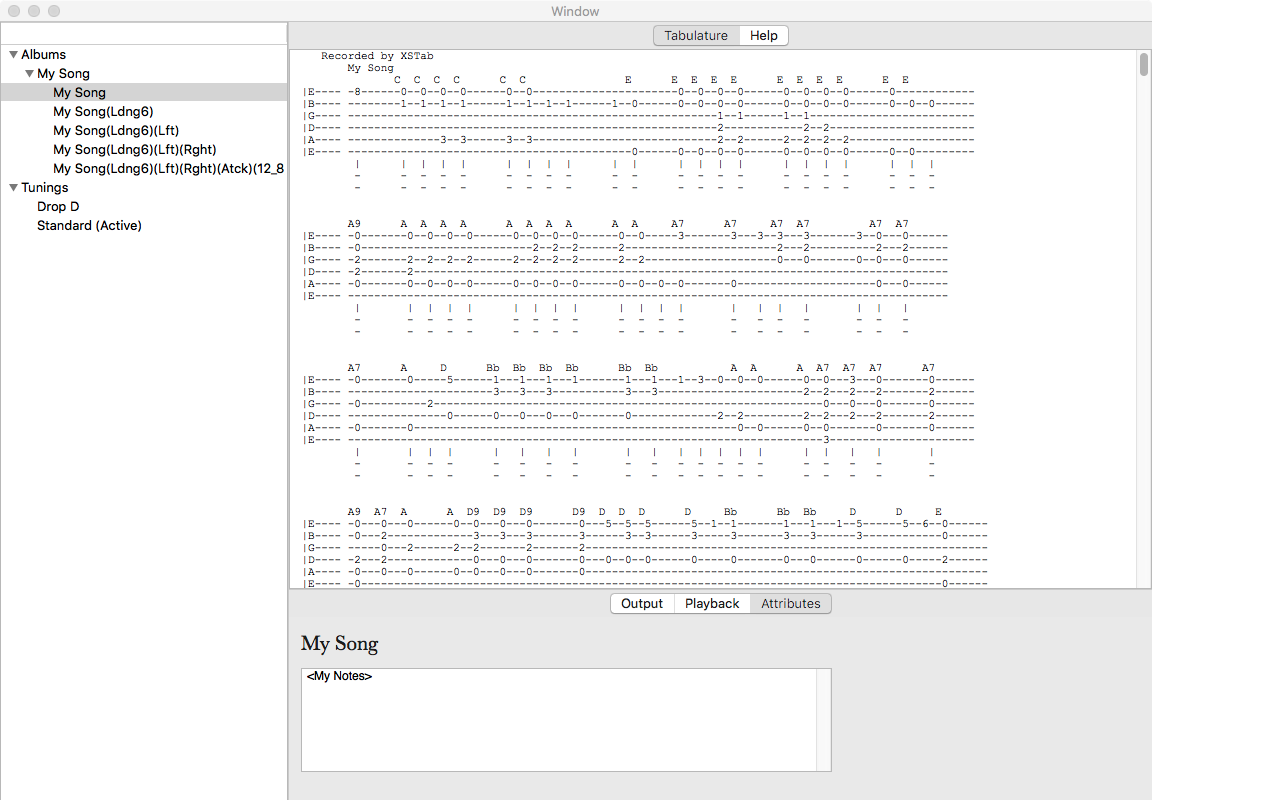Screen dimensions: 1280x800
Task: Select My Song(Ldng6)(Lft) item
Action: point(116,131)
